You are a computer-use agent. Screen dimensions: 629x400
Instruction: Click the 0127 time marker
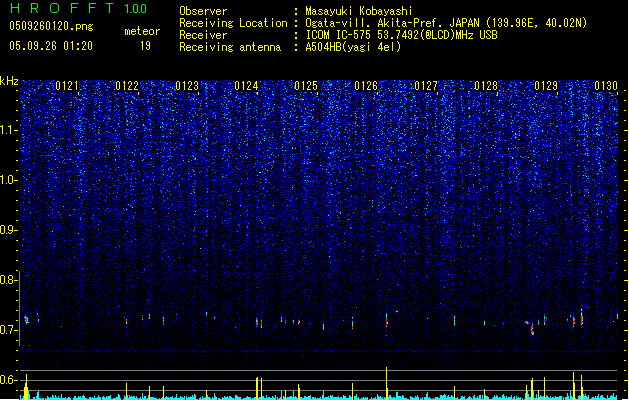click(x=426, y=86)
